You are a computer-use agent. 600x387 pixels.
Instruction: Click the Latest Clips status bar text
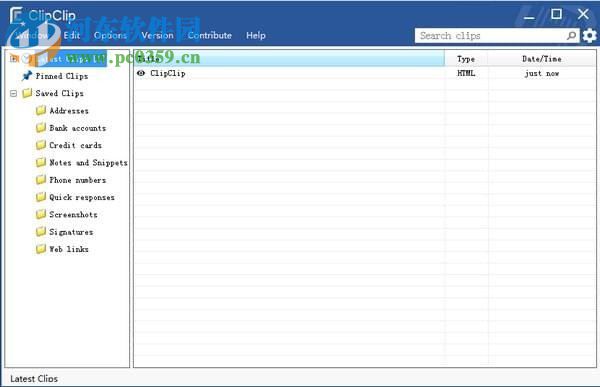tap(34, 379)
